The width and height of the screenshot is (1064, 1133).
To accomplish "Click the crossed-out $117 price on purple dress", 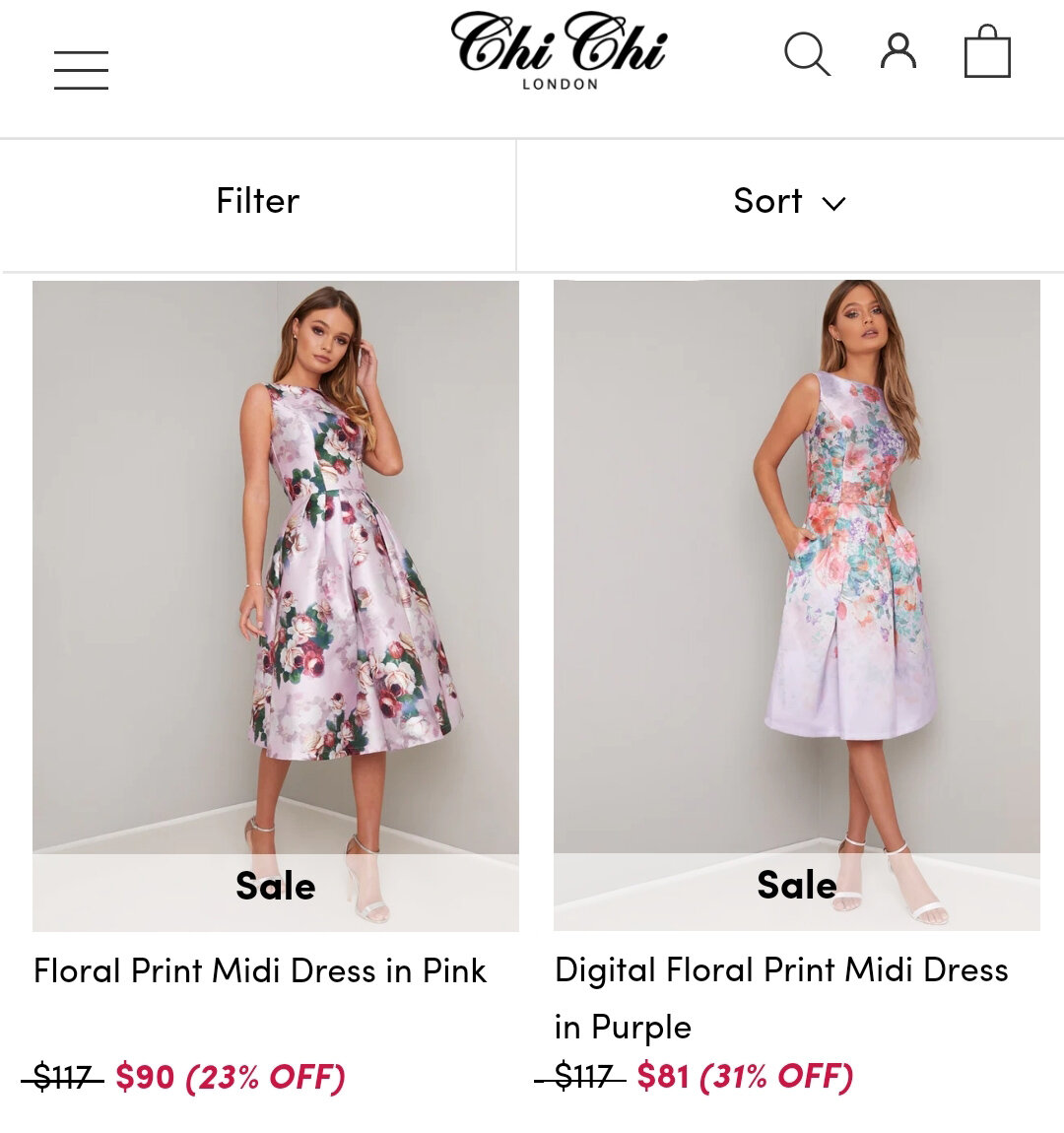I will 580,1078.
